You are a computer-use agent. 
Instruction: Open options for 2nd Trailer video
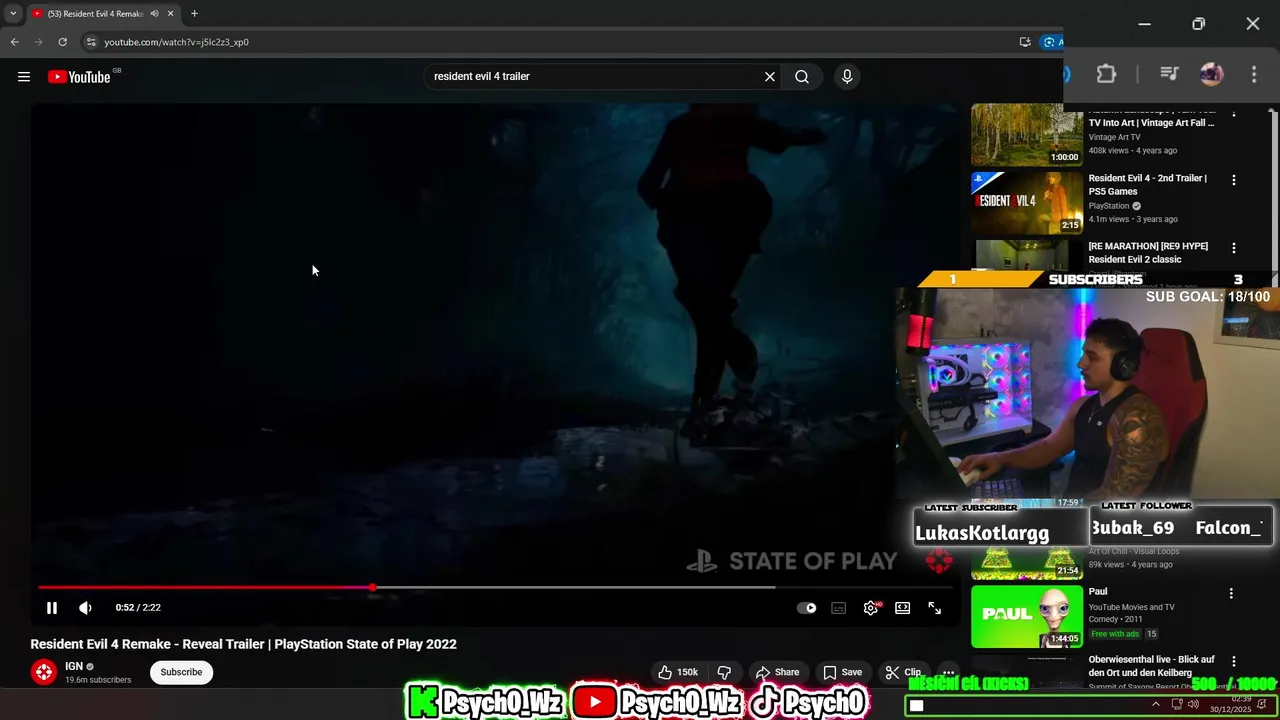point(1233,180)
